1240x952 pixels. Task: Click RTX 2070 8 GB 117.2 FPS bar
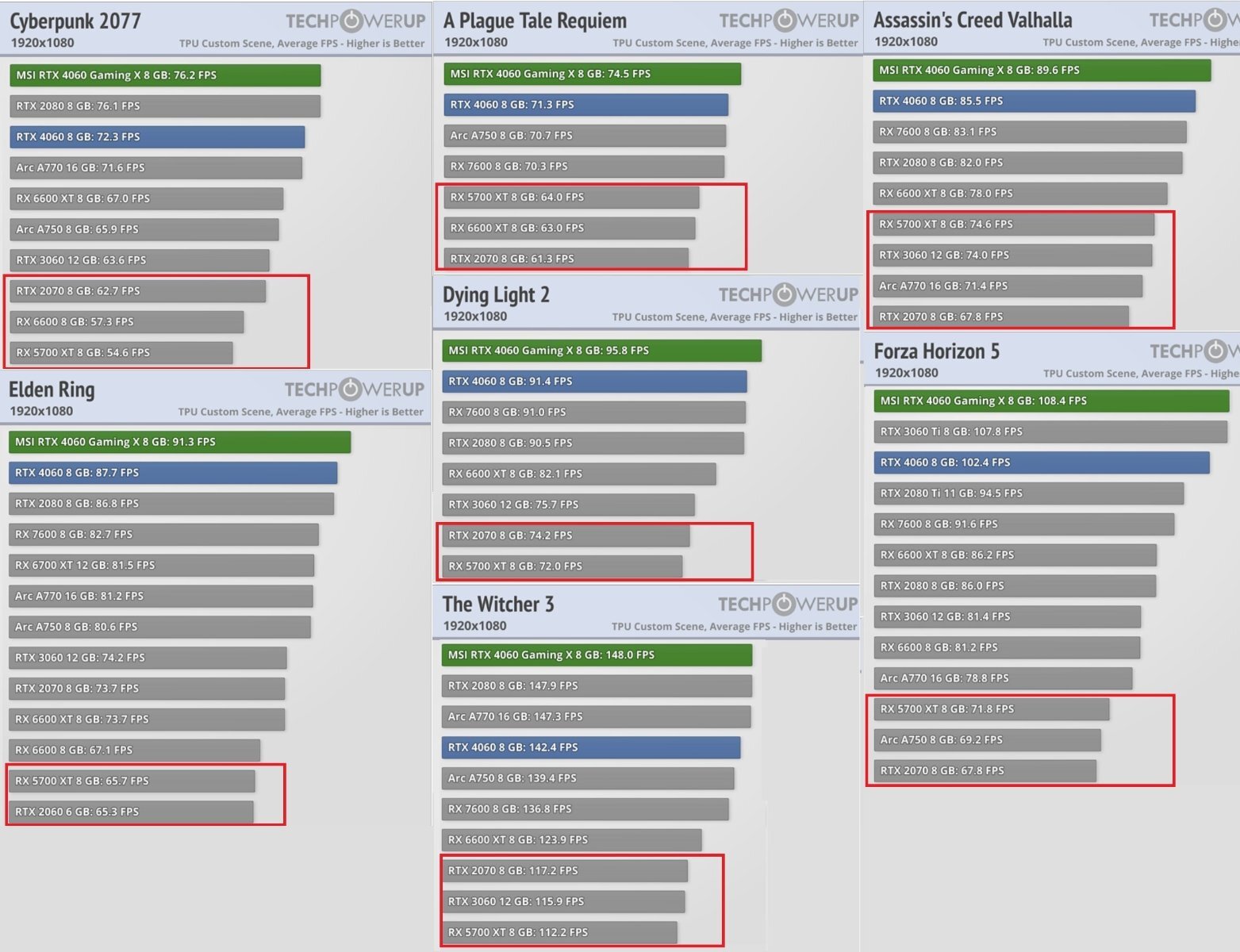pyautogui.click(x=565, y=871)
